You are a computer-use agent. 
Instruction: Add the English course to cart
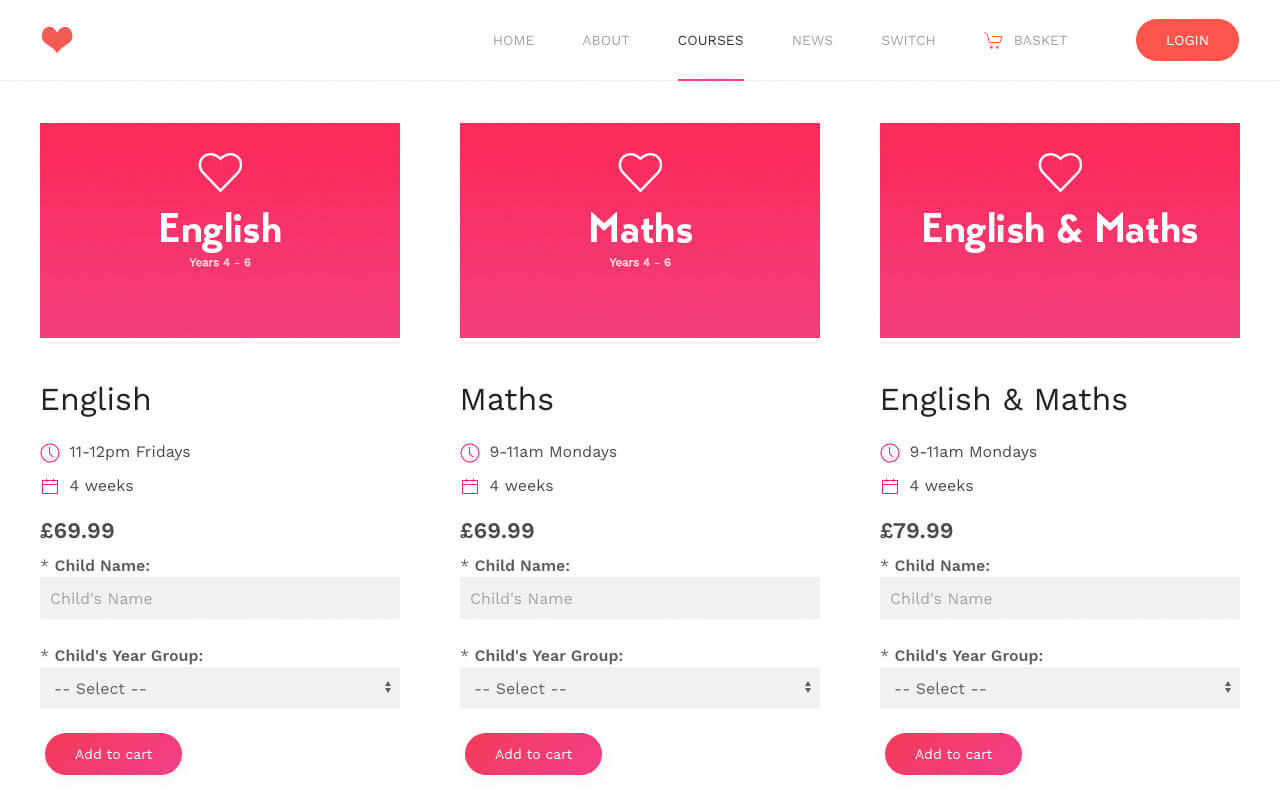coord(113,754)
